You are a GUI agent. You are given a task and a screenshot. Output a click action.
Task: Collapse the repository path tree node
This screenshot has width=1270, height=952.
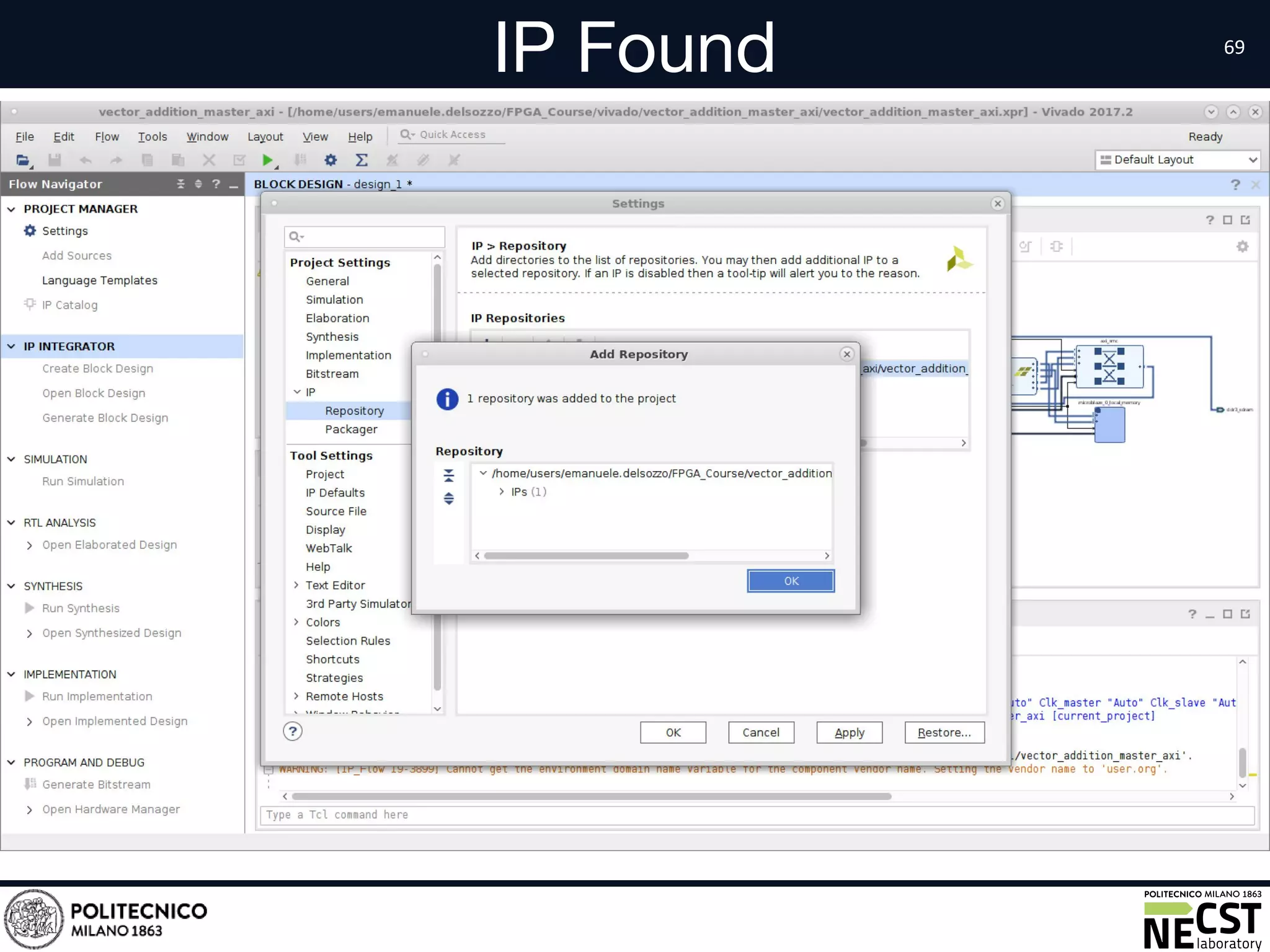click(x=483, y=473)
